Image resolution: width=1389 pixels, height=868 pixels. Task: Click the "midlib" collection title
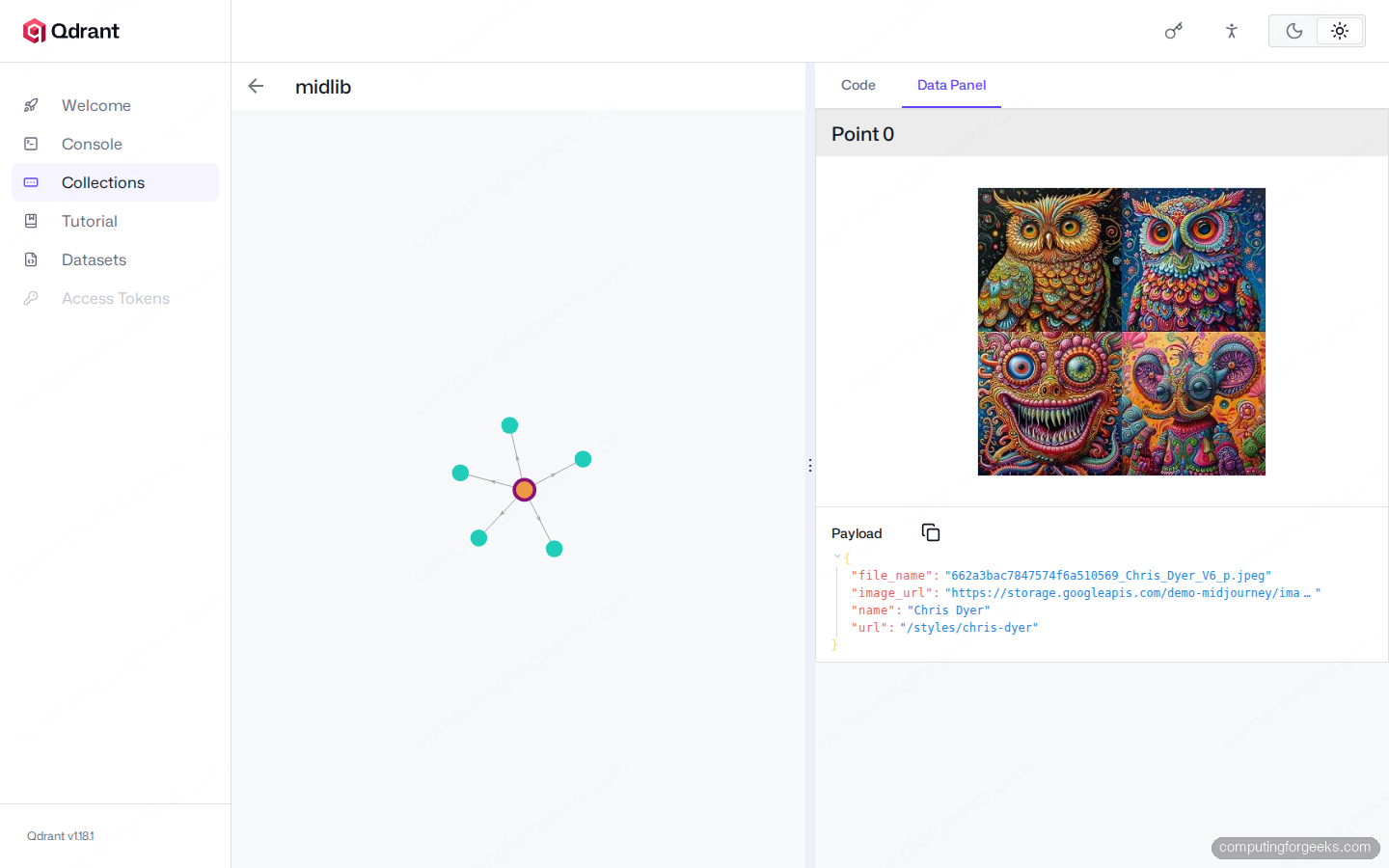coord(323,87)
